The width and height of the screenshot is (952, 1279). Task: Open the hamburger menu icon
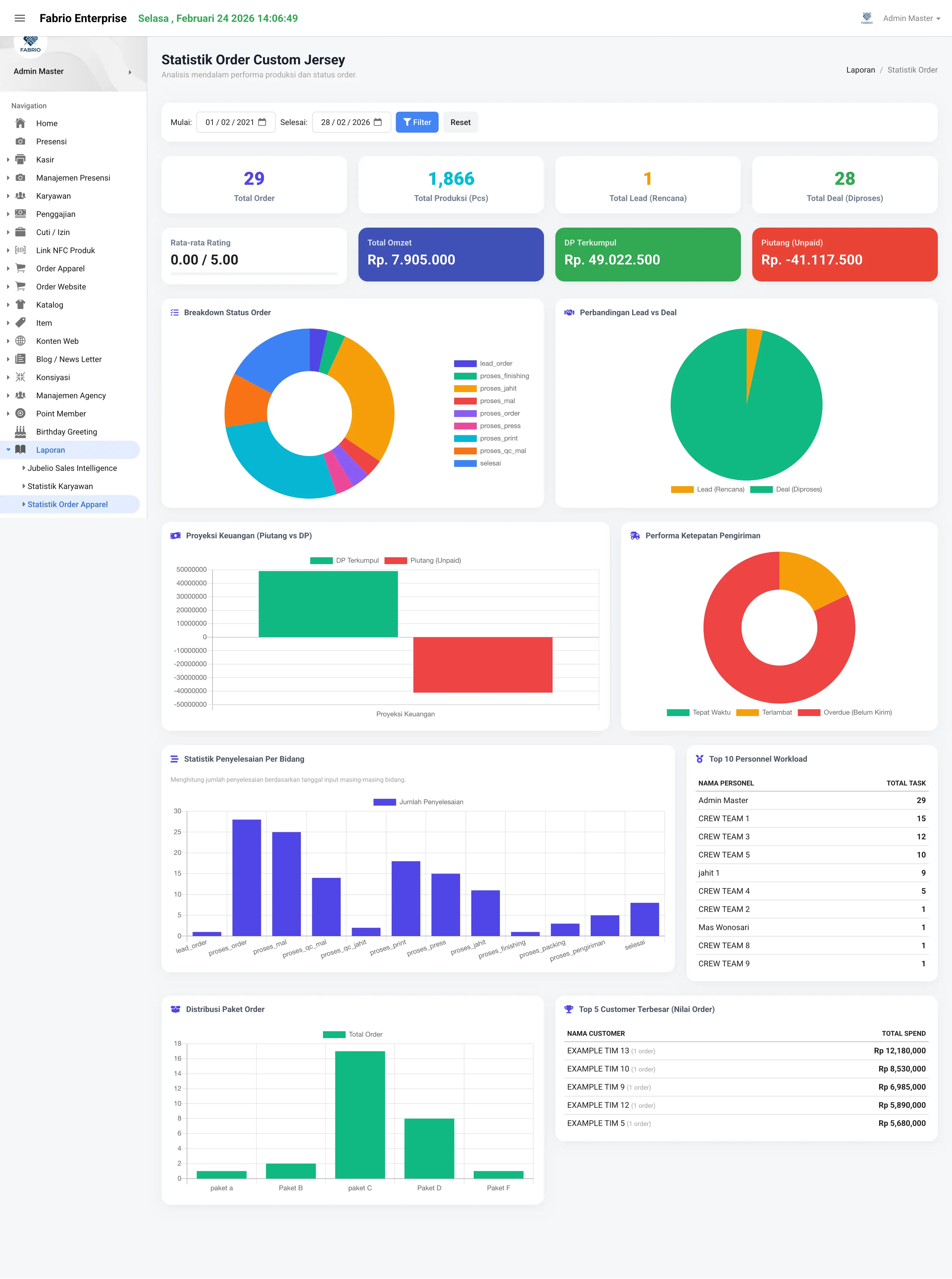(x=20, y=18)
